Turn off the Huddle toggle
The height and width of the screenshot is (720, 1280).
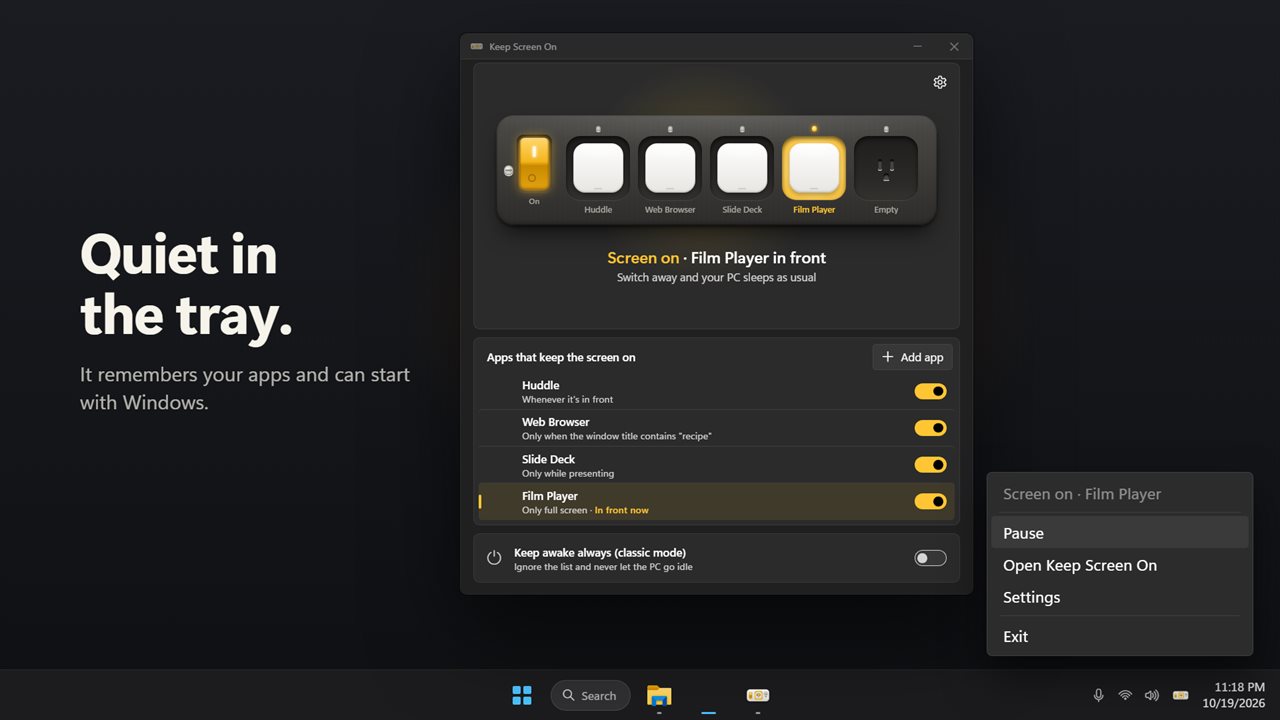930,391
